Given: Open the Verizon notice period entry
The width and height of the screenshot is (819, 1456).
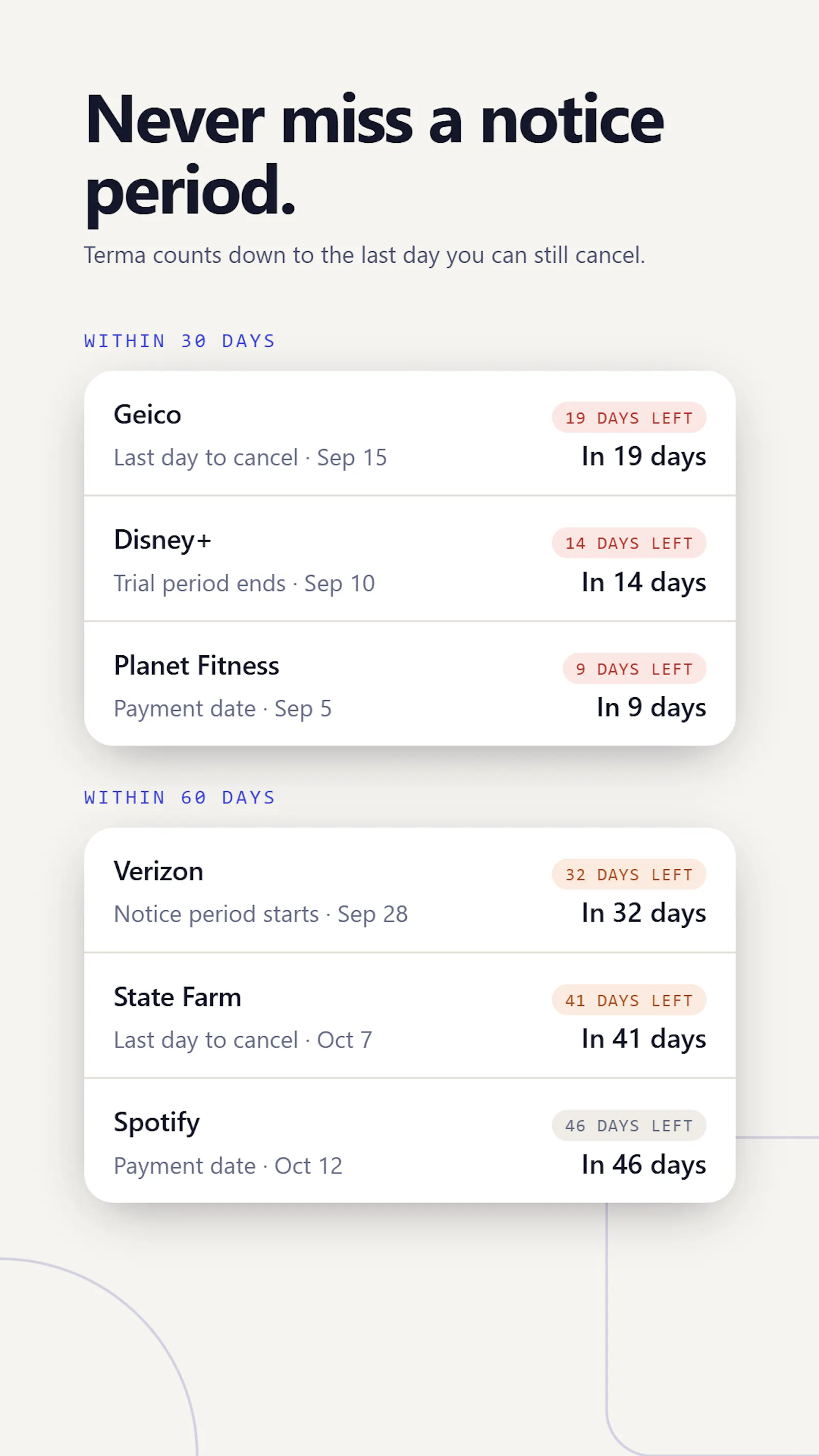Looking at the screenshot, I should point(409,890).
